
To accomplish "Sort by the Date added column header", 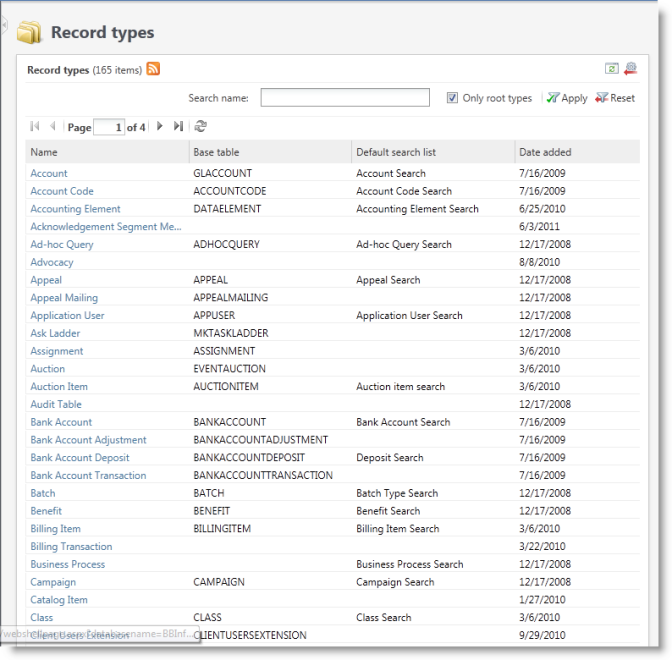I will click(x=545, y=152).
